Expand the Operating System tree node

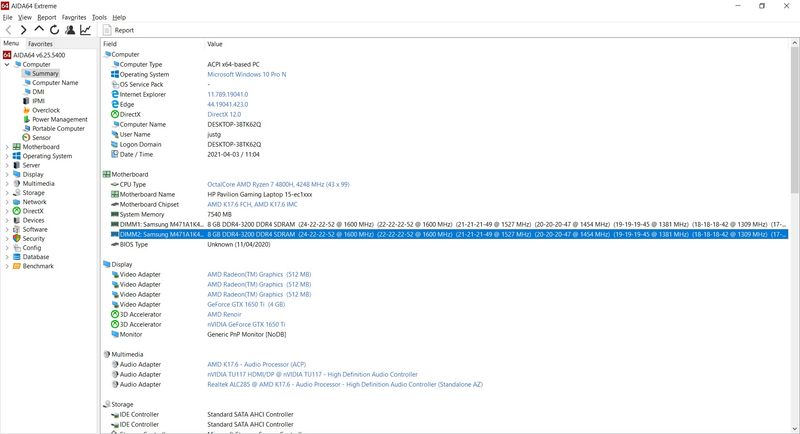(7, 156)
